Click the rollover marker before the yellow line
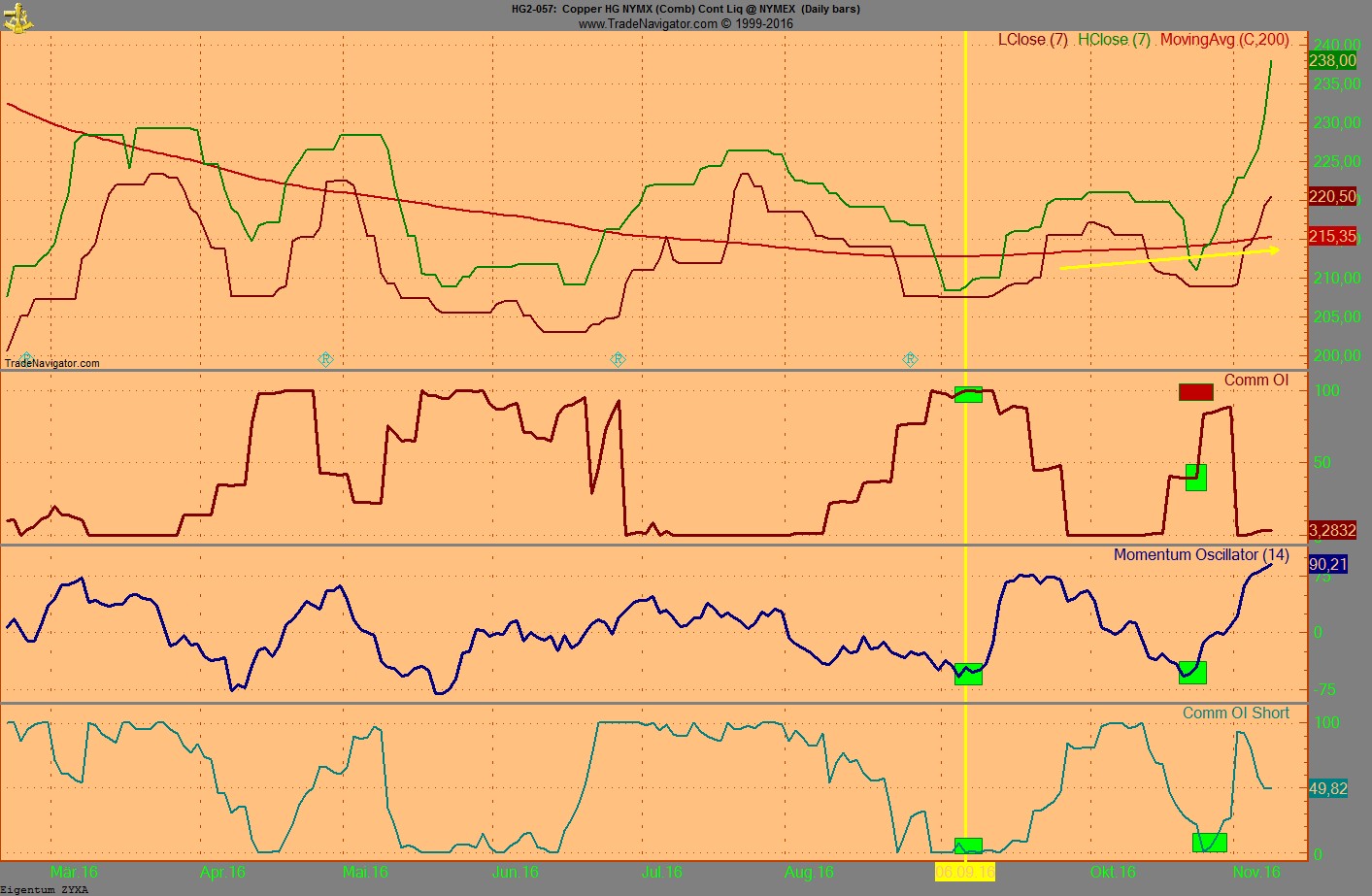This screenshot has height=896, width=1372. coord(910,359)
